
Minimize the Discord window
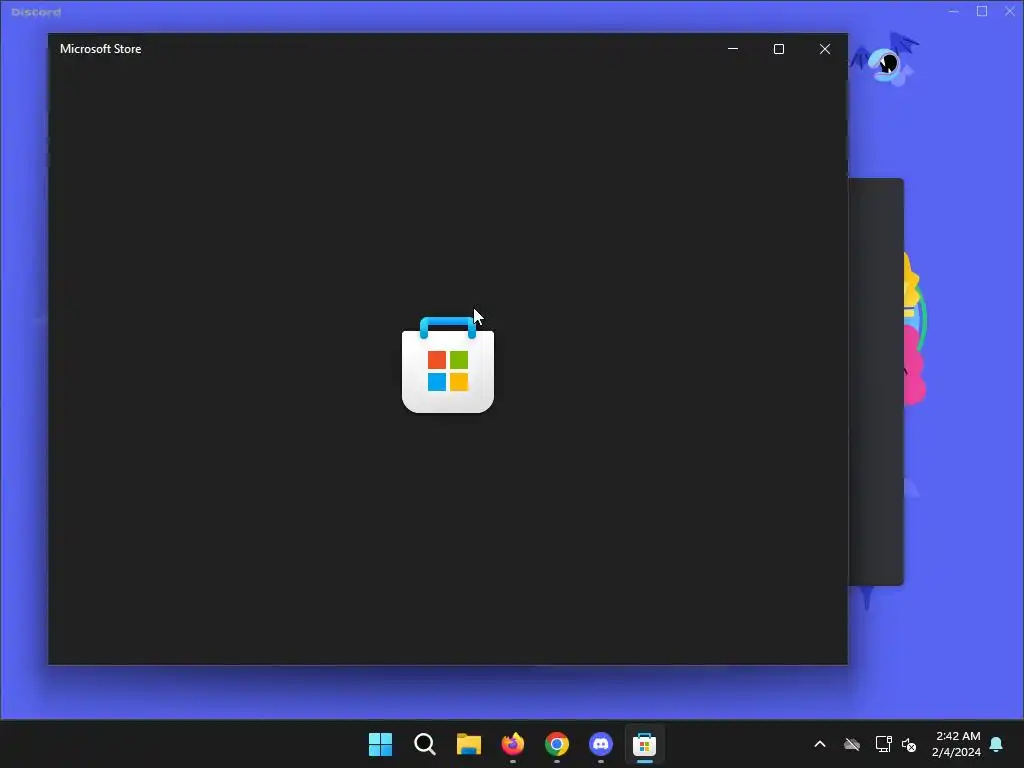tap(953, 11)
